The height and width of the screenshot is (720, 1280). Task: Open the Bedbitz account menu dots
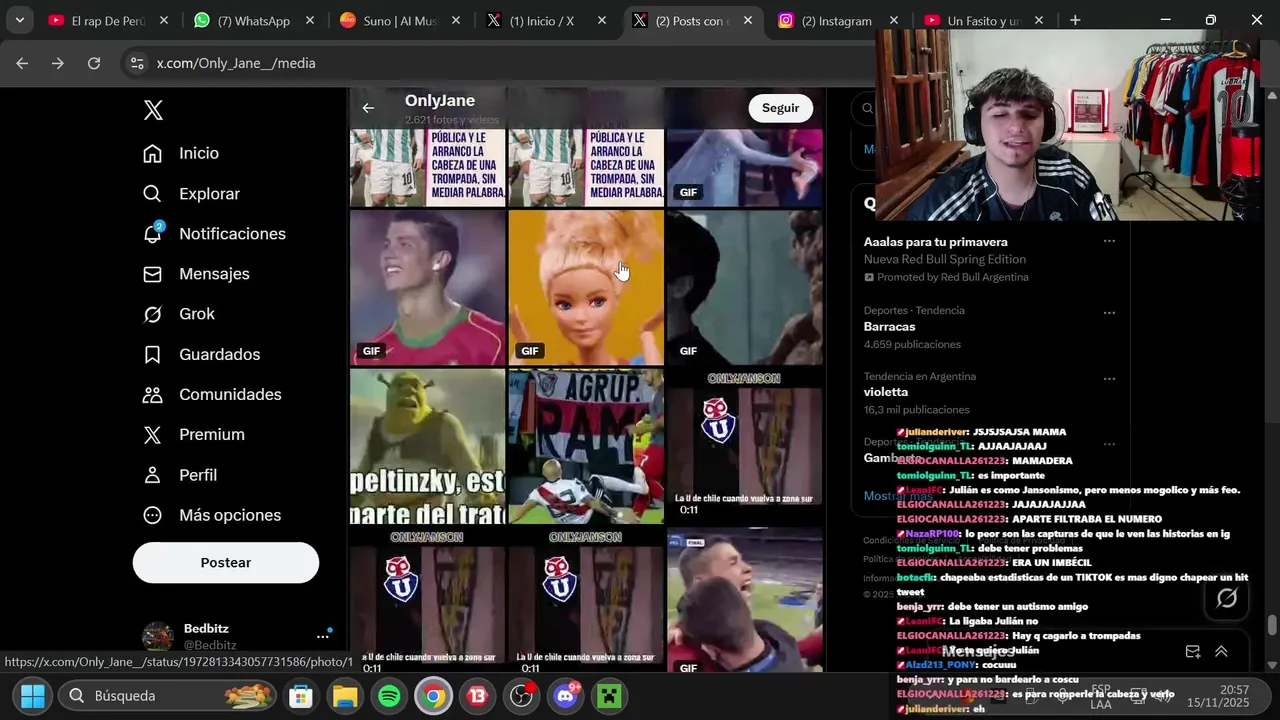pos(323,636)
